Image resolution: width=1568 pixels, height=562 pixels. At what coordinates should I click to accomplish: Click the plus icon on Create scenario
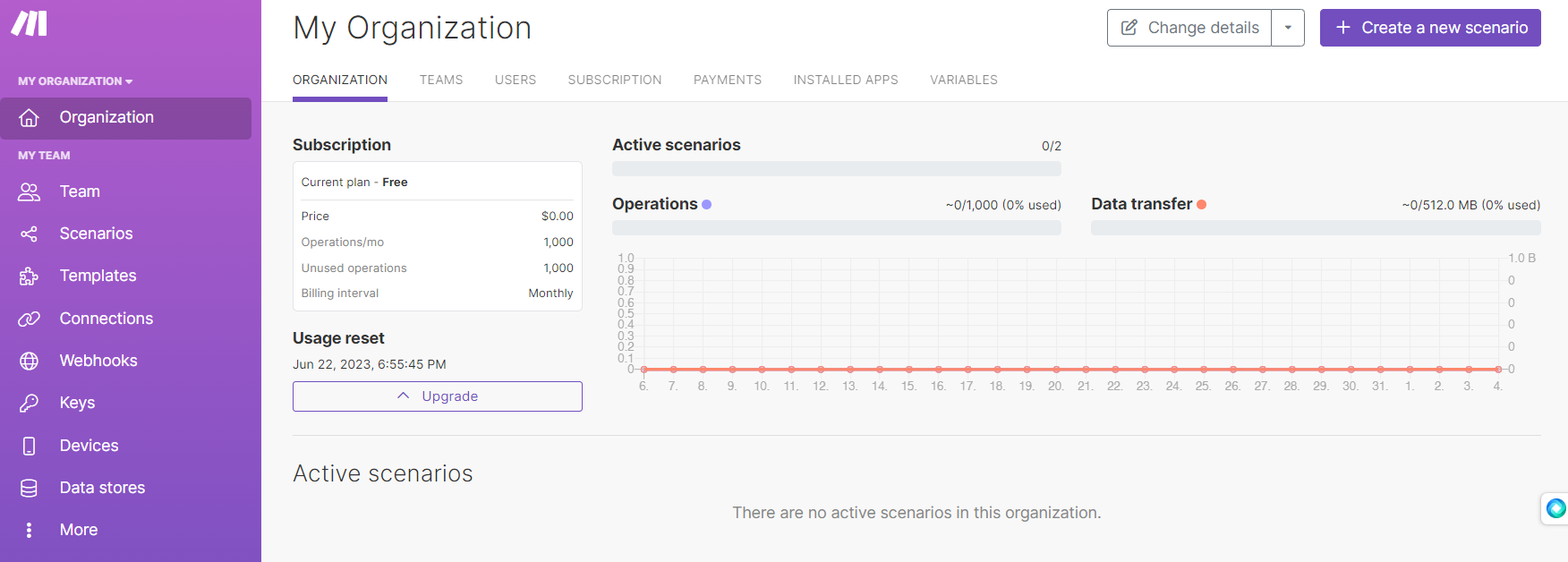coord(1342,28)
